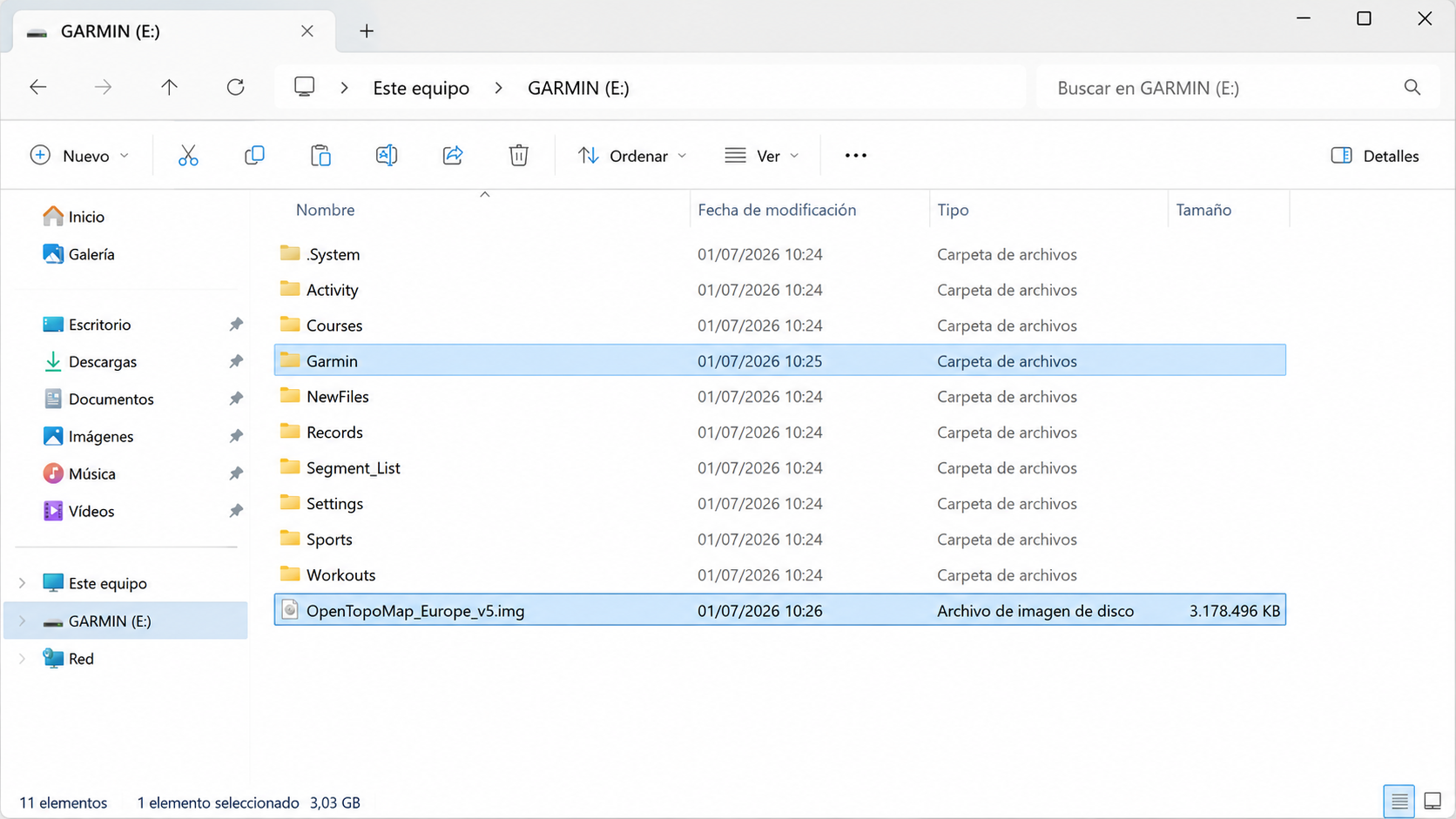The image size is (1456, 819).
Task: Click the search magnifier icon
Action: (x=1412, y=87)
